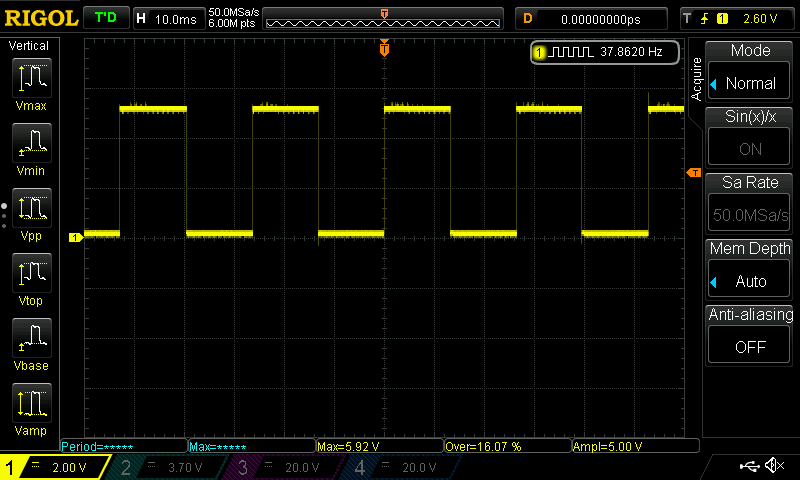Select channel 3 tab at 20.0 V
Viewport: 800px width, 480px height.
282,467
